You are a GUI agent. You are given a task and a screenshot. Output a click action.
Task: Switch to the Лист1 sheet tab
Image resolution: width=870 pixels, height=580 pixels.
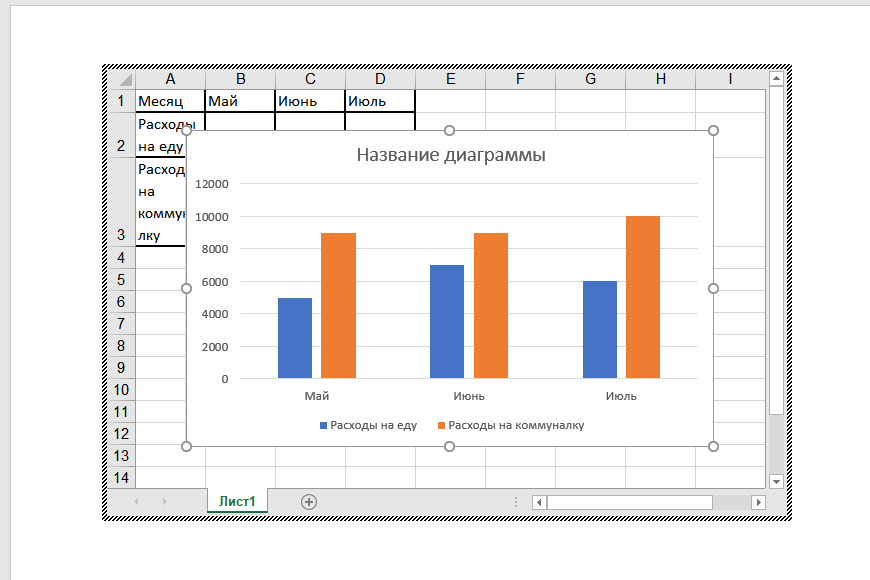pos(238,502)
